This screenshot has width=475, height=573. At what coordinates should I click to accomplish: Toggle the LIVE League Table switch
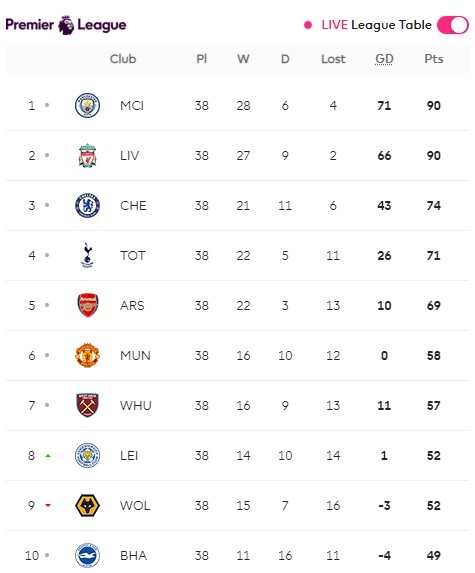coord(453,25)
